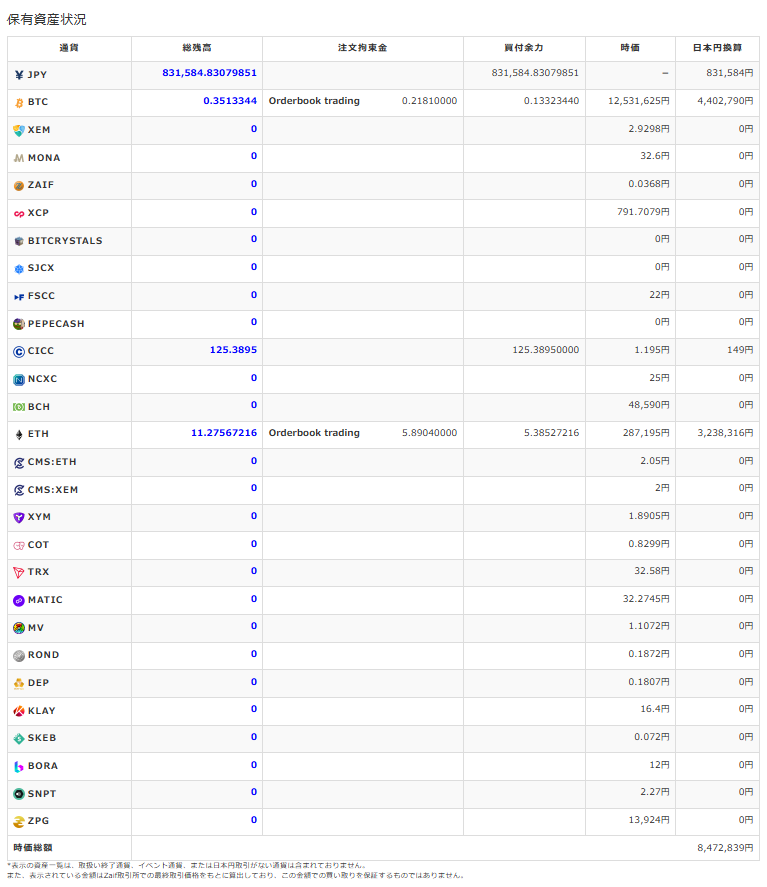767x887 pixels.
Task: Click the 日本円換算 column header
Action: point(717,48)
